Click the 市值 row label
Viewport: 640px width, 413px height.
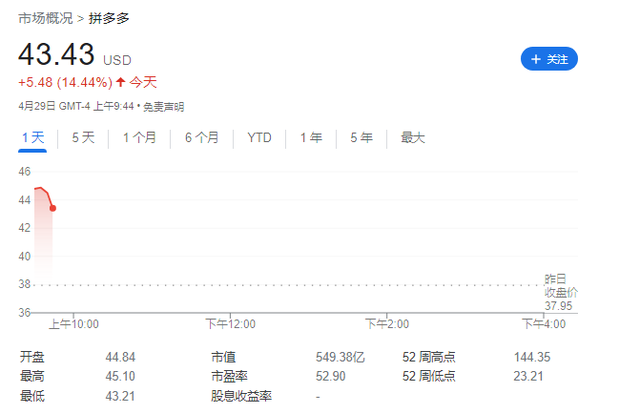click(223, 357)
